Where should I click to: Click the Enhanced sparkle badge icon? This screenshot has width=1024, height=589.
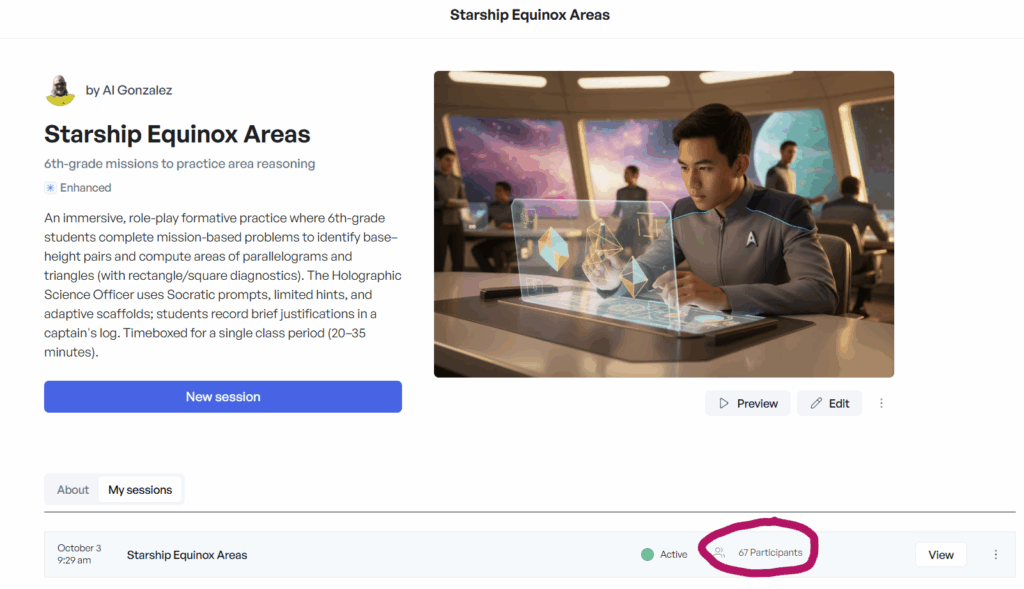(x=50, y=188)
